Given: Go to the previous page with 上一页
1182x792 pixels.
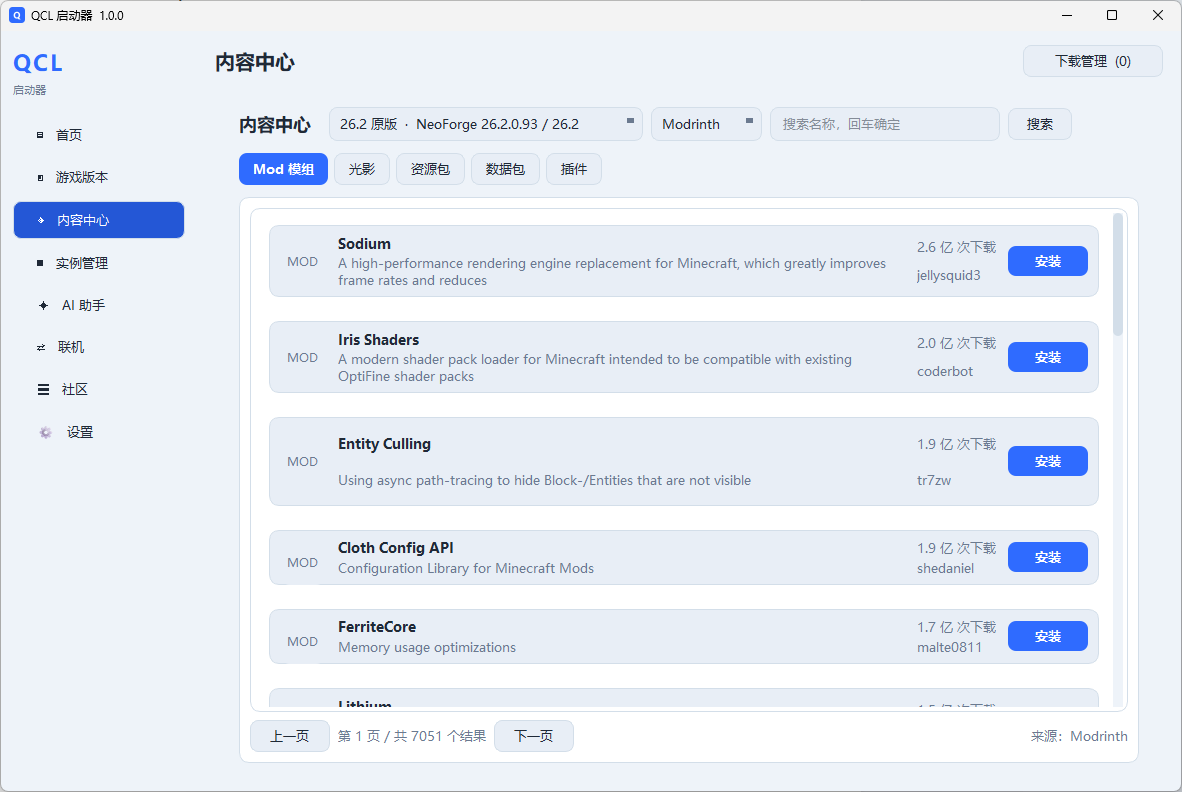Looking at the screenshot, I should pos(290,736).
